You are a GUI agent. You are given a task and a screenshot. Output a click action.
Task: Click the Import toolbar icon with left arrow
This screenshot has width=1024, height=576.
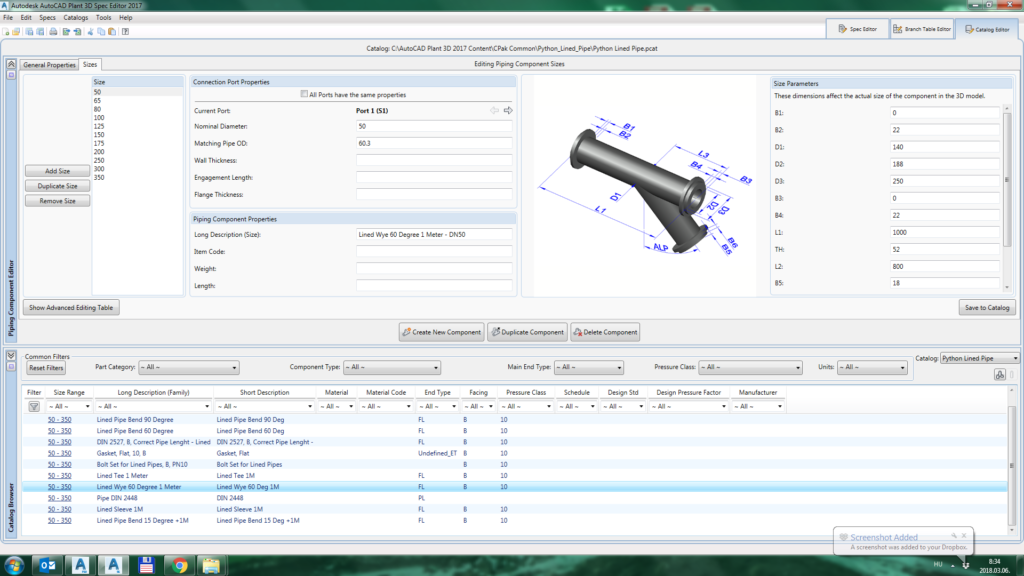coord(77,31)
